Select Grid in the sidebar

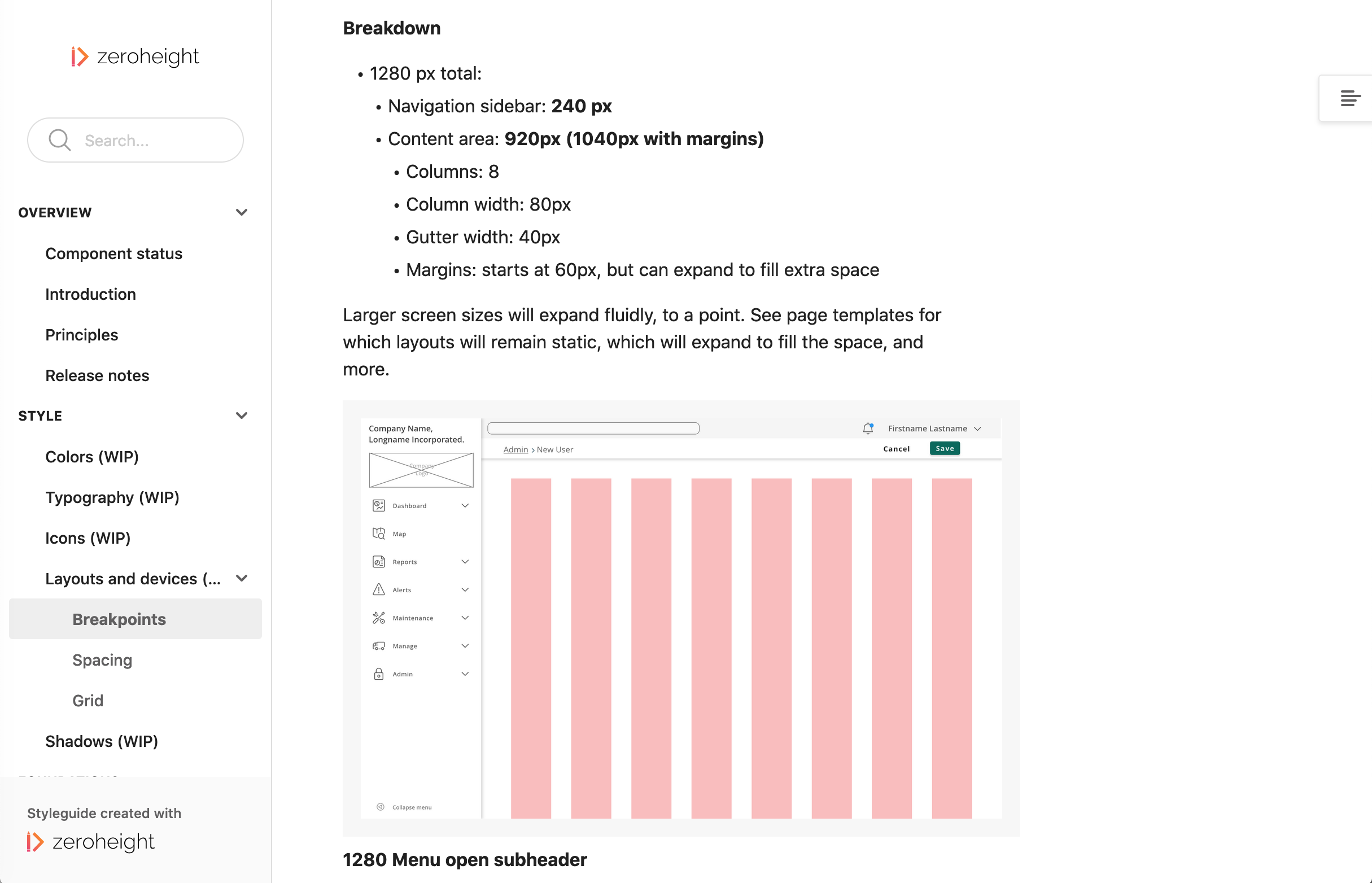pos(88,700)
